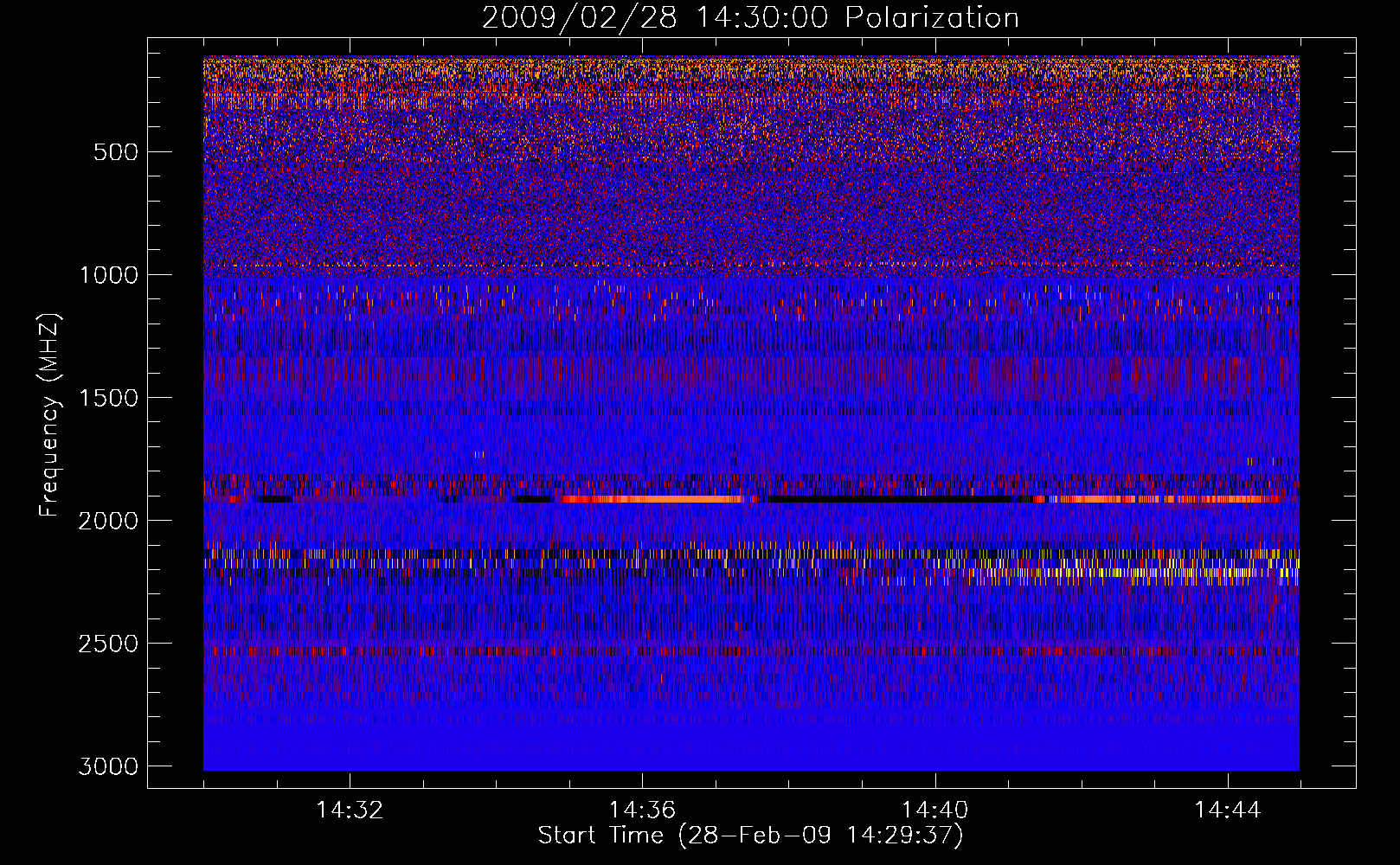Click the '14:40' time tick label

point(934,811)
